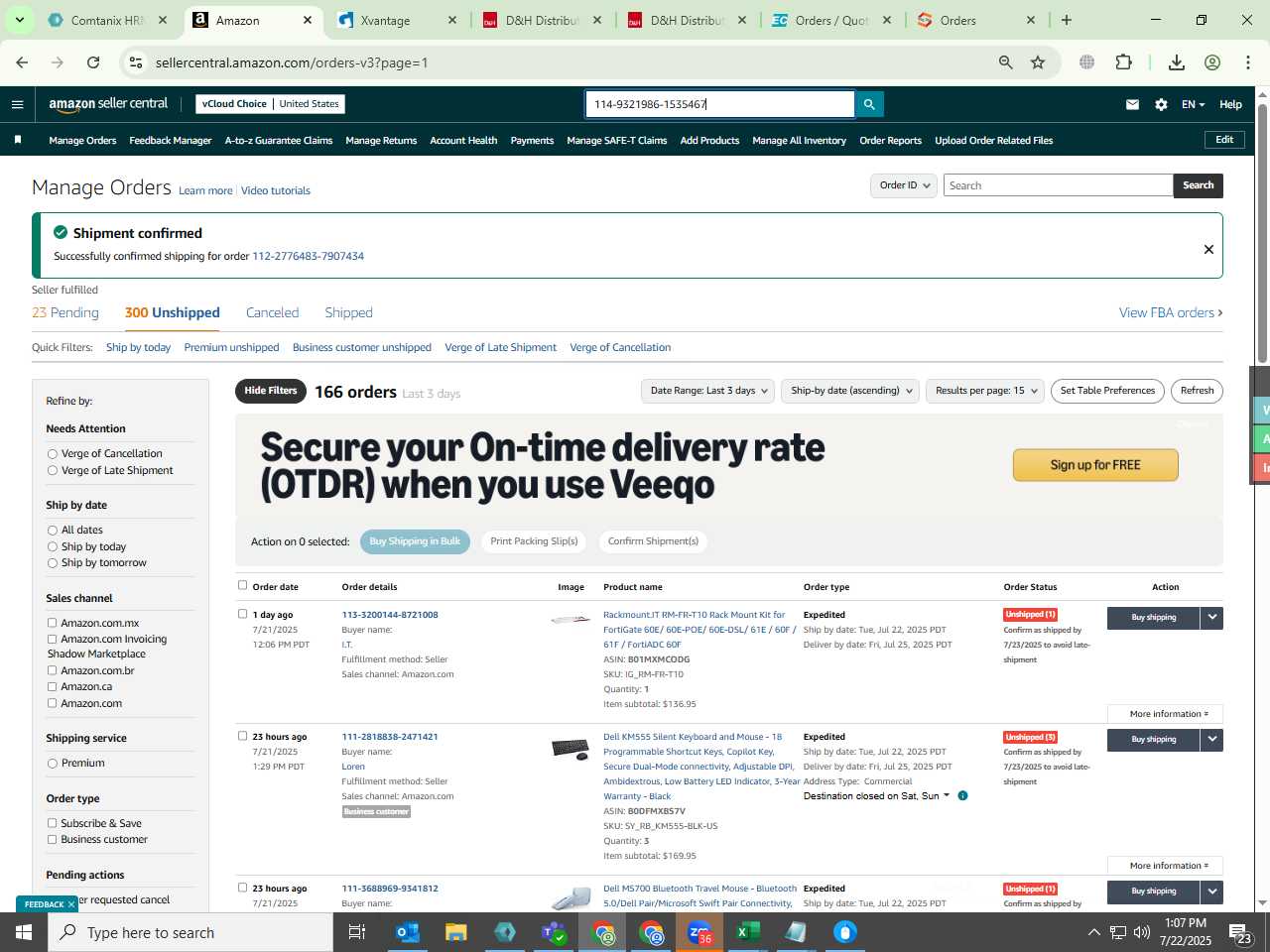Click the zoom magnifier icon in address bar

pyautogui.click(x=1005, y=62)
